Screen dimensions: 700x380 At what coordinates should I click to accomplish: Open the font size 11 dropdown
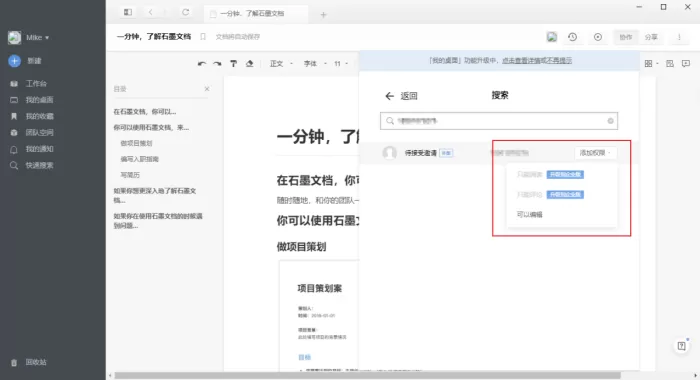coord(341,64)
